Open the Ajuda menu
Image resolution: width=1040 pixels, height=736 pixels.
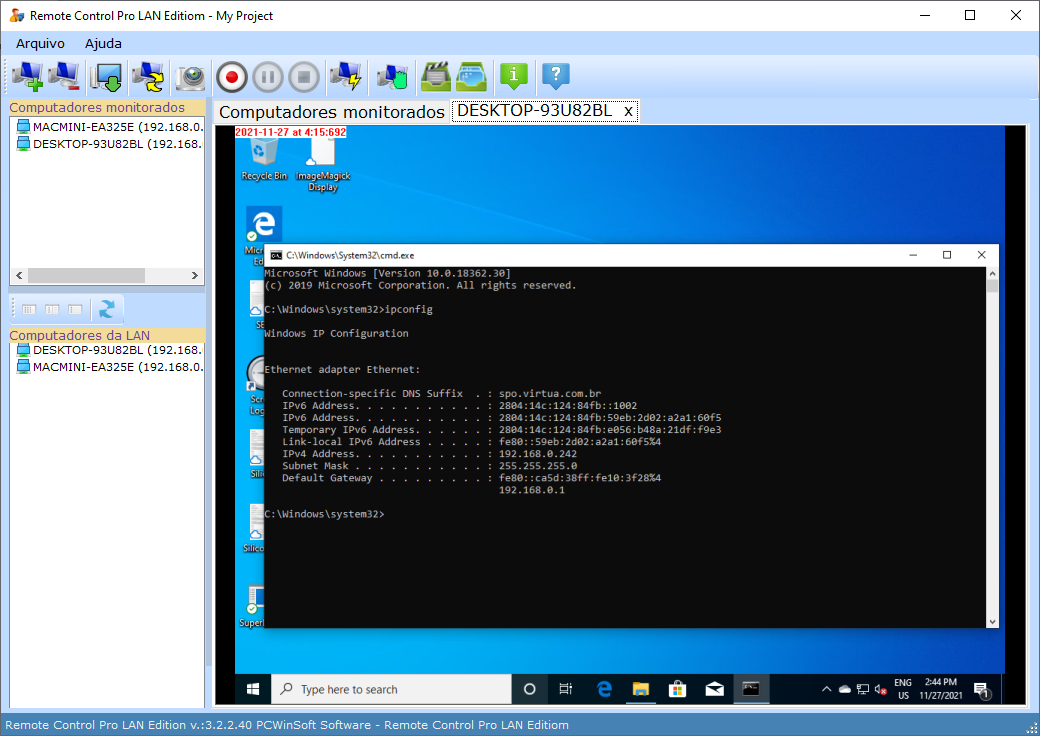103,43
